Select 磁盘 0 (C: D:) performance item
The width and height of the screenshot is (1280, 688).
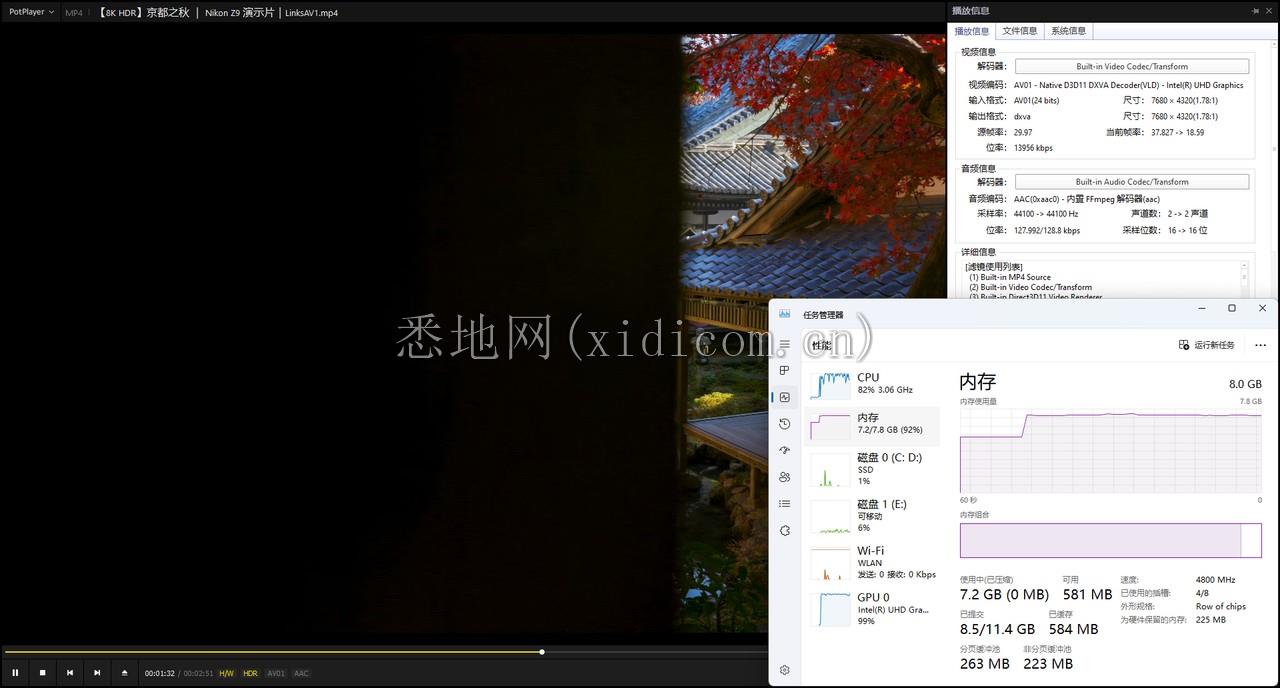pos(872,469)
